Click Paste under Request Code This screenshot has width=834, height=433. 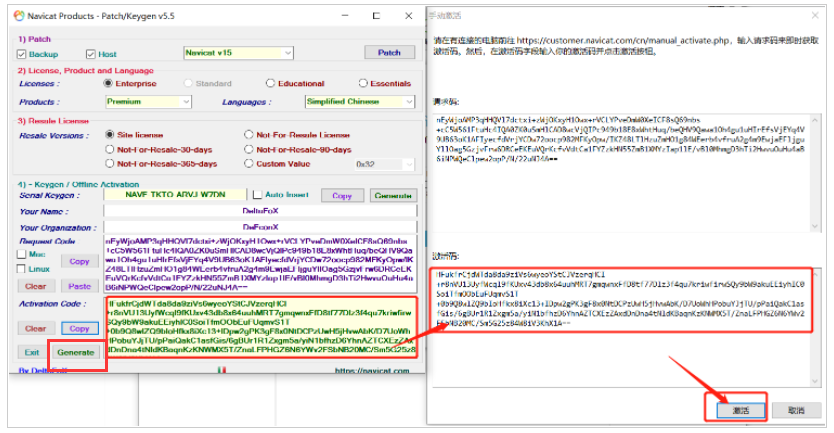[79, 286]
